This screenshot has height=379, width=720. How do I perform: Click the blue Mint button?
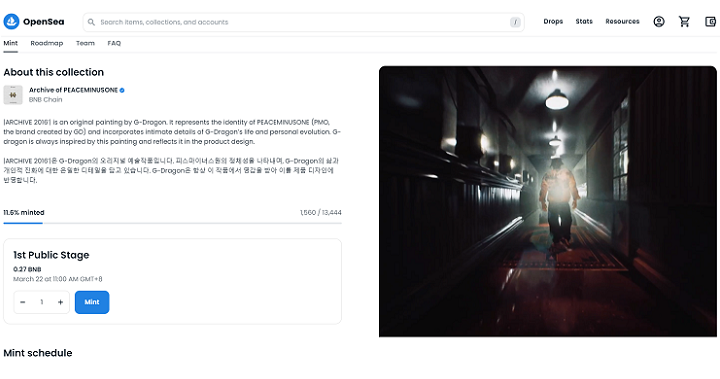click(x=92, y=302)
